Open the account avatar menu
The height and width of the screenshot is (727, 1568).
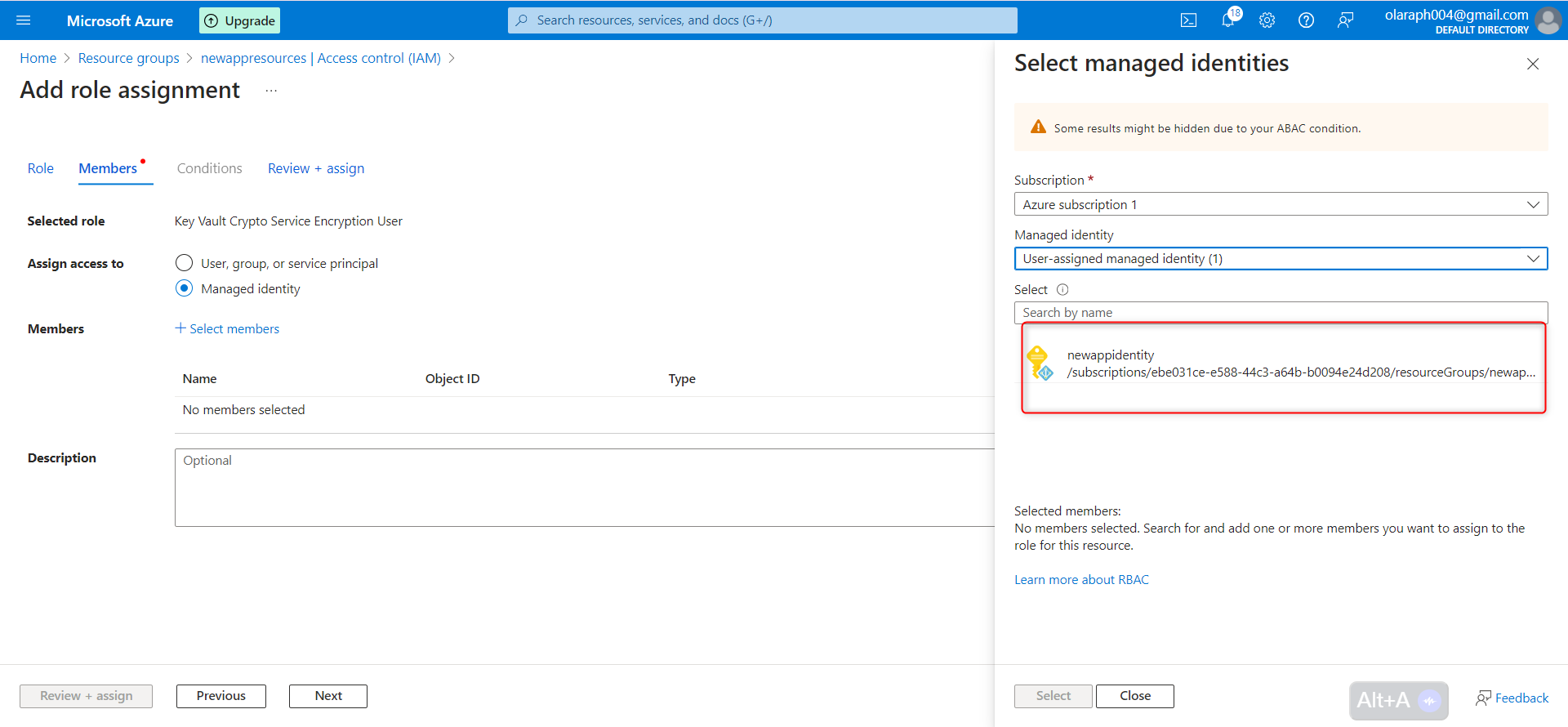[1548, 20]
